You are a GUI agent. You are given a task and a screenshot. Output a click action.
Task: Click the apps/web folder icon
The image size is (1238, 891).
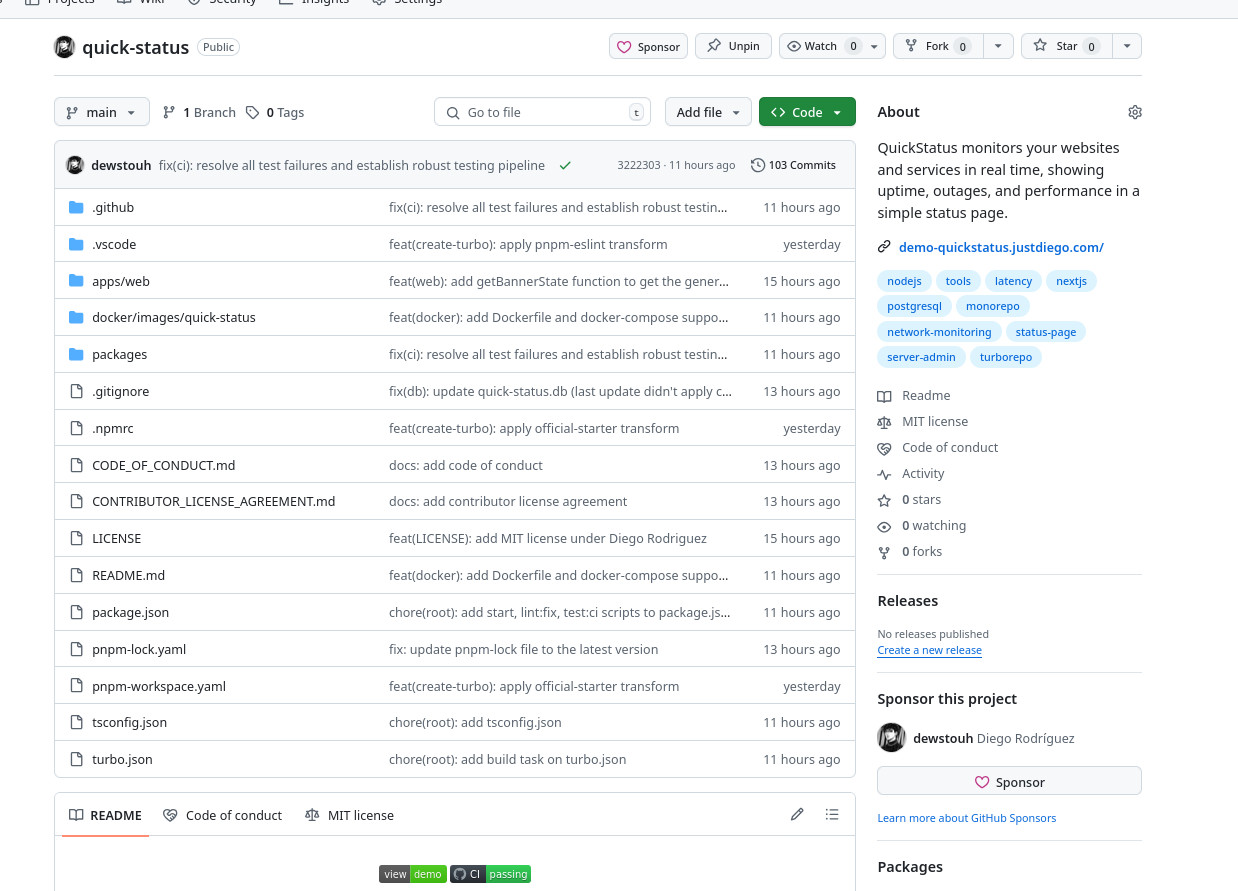[x=76, y=281]
